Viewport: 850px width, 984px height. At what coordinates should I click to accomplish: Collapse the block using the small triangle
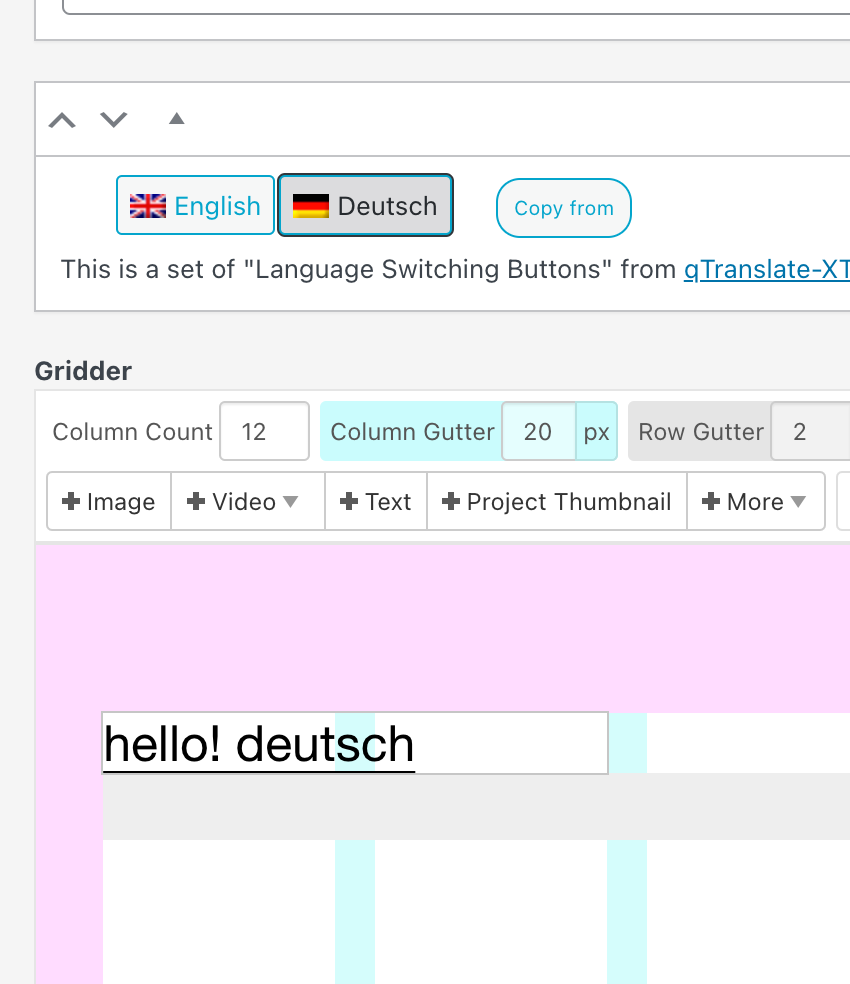pyautogui.click(x=176, y=117)
